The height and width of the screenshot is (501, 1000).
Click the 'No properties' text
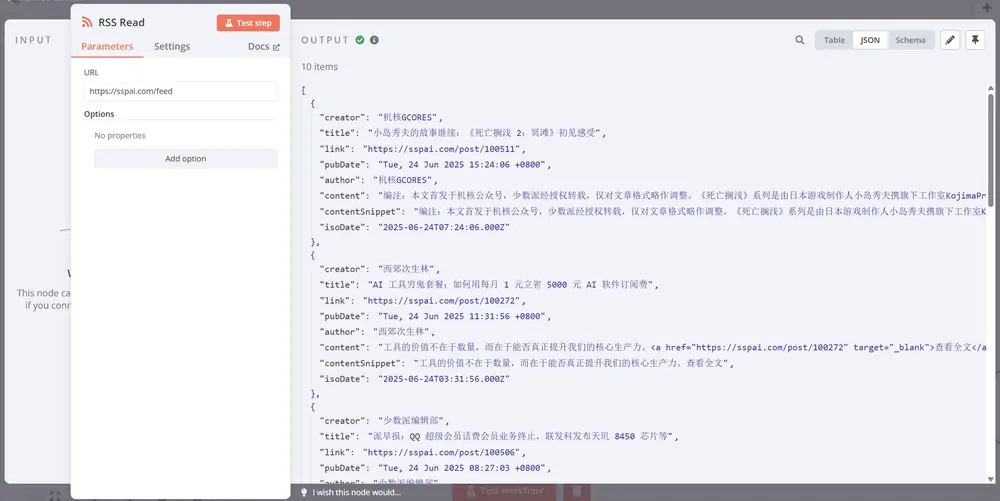(x=120, y=135)
